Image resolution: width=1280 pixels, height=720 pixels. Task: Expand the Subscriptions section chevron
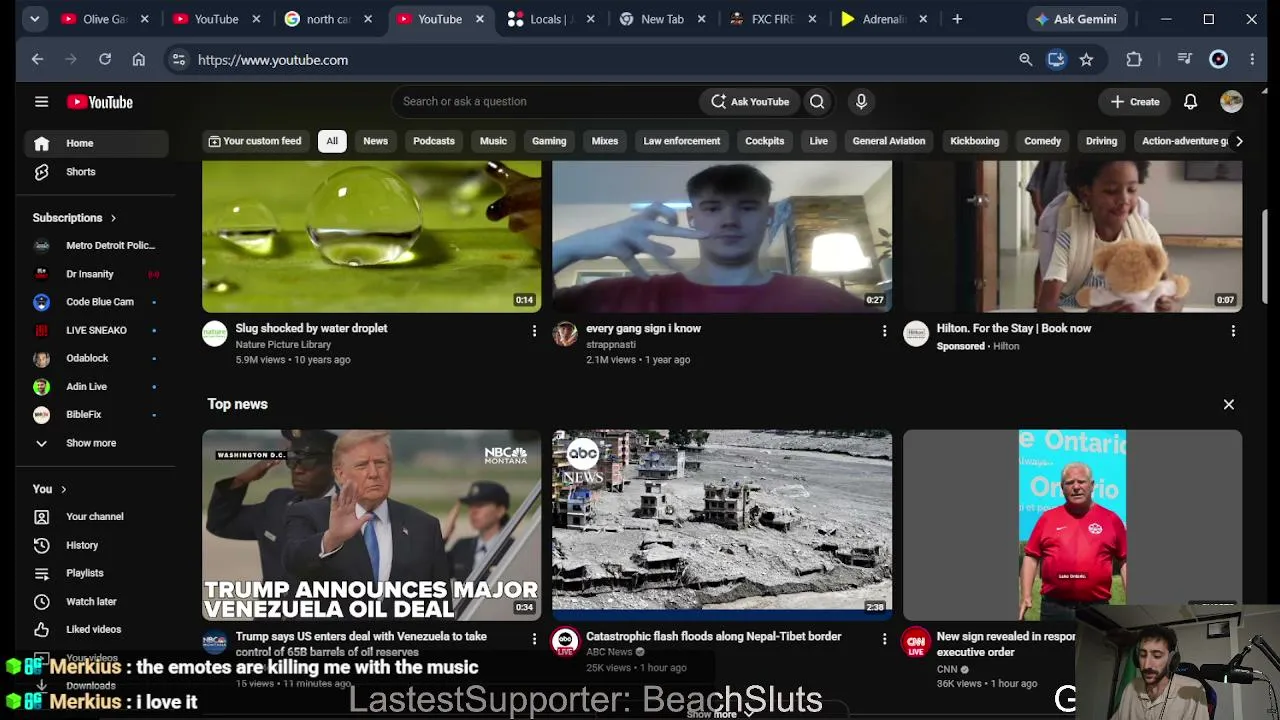coord(113,218)
